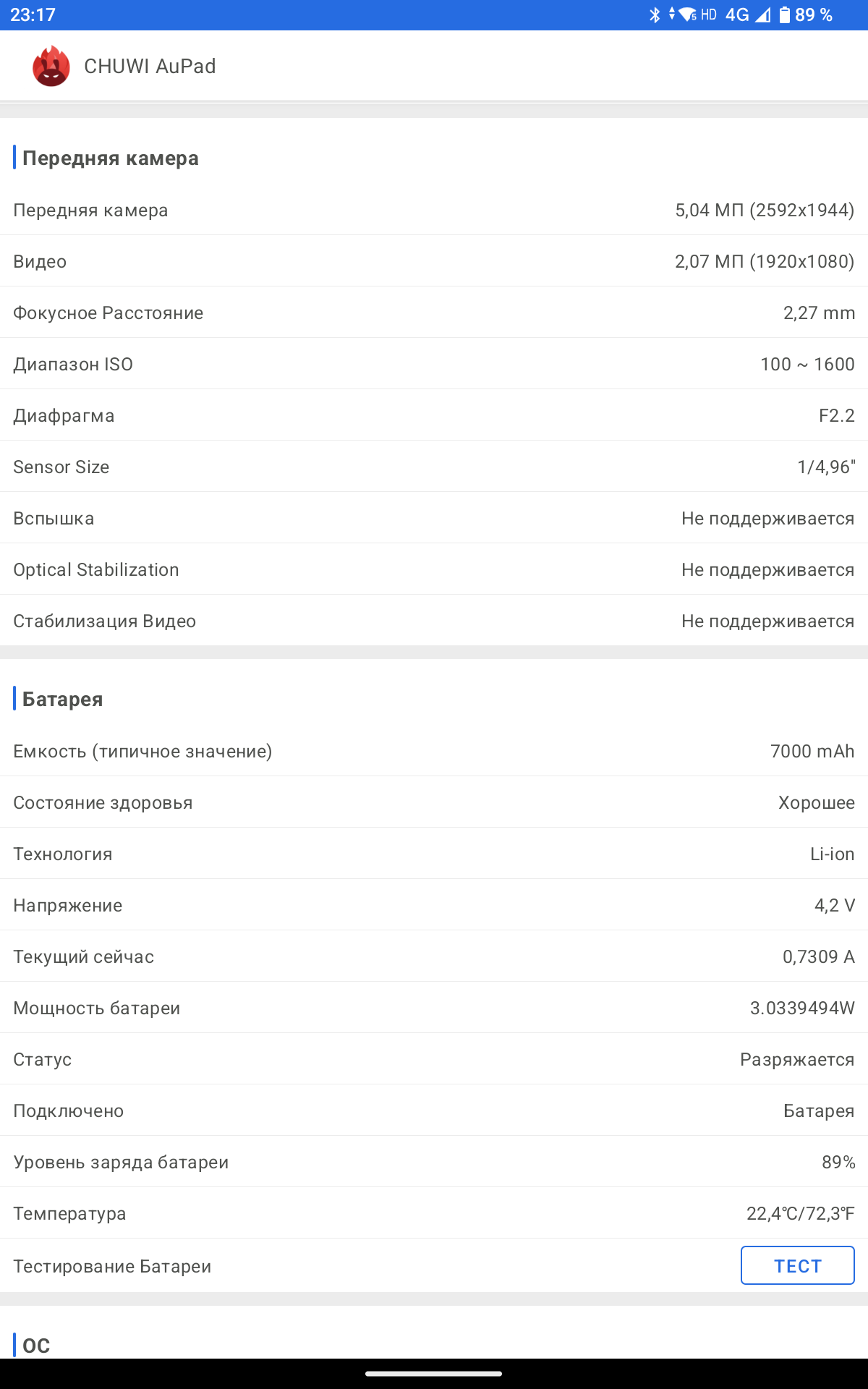Tap the CHUWI AuPad title
This screenshot has width=868, height=1389.
coord(150,66)
